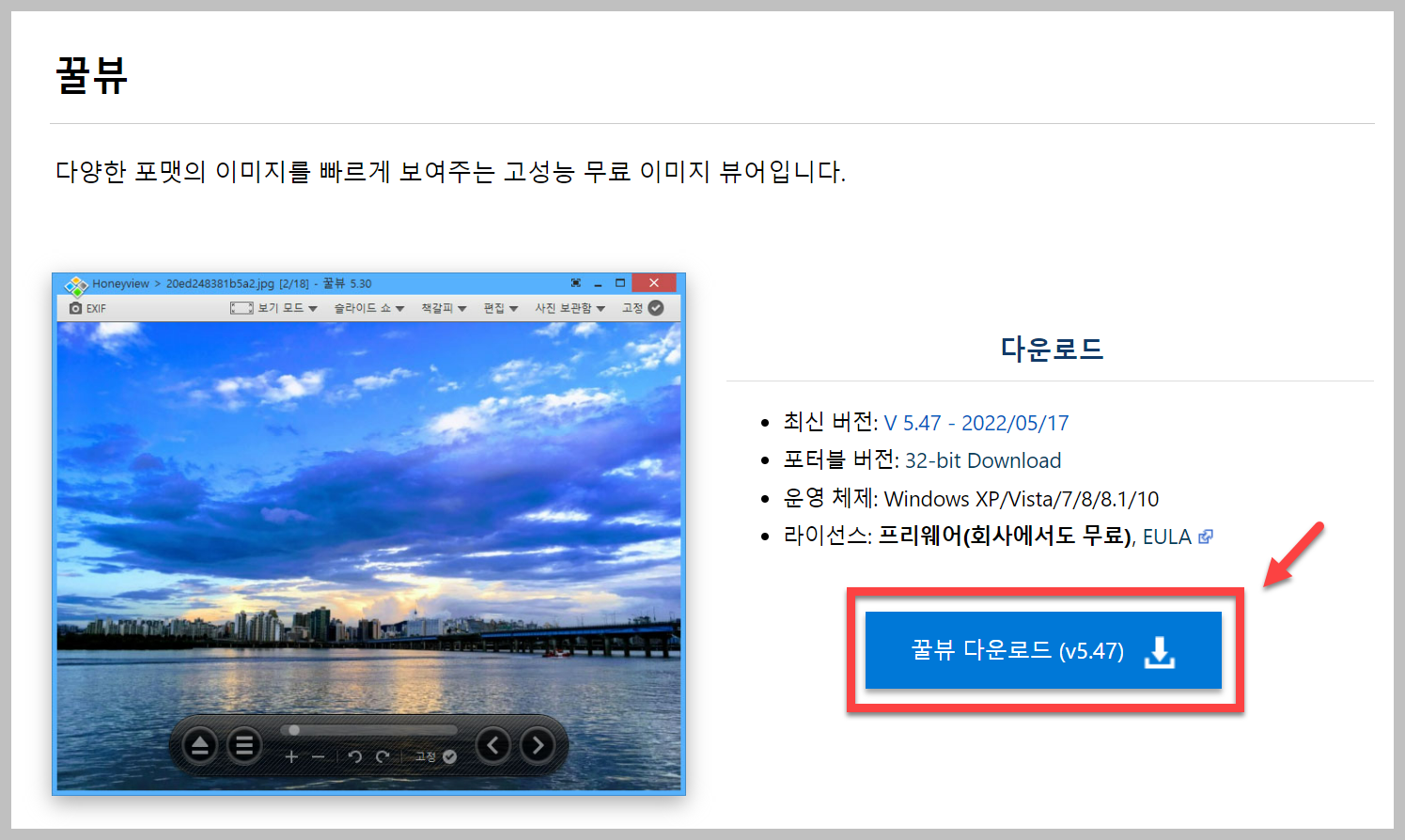Toggle the 고정 checkmark in the top toolbar
Image resolution: width=1405 pixels, height=840 pixels.
click(656, 308)
